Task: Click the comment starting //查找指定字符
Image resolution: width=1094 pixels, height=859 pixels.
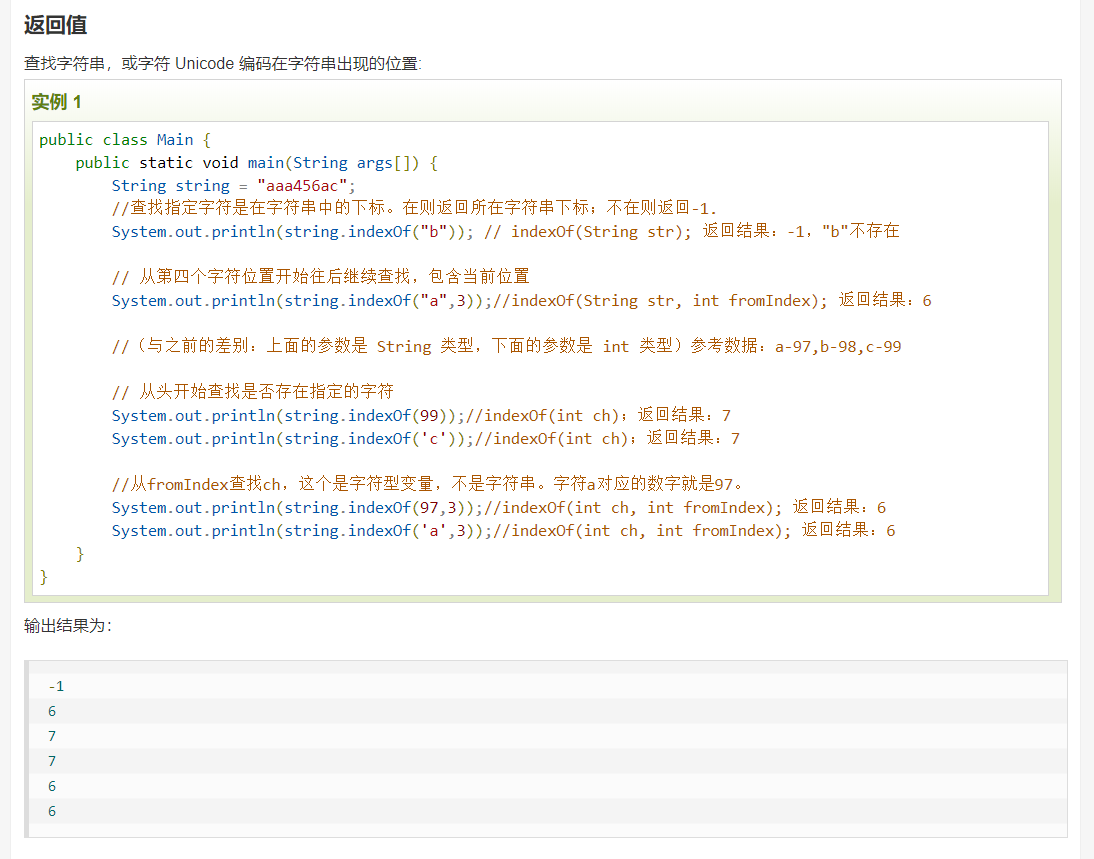Action: pos(414,208)
